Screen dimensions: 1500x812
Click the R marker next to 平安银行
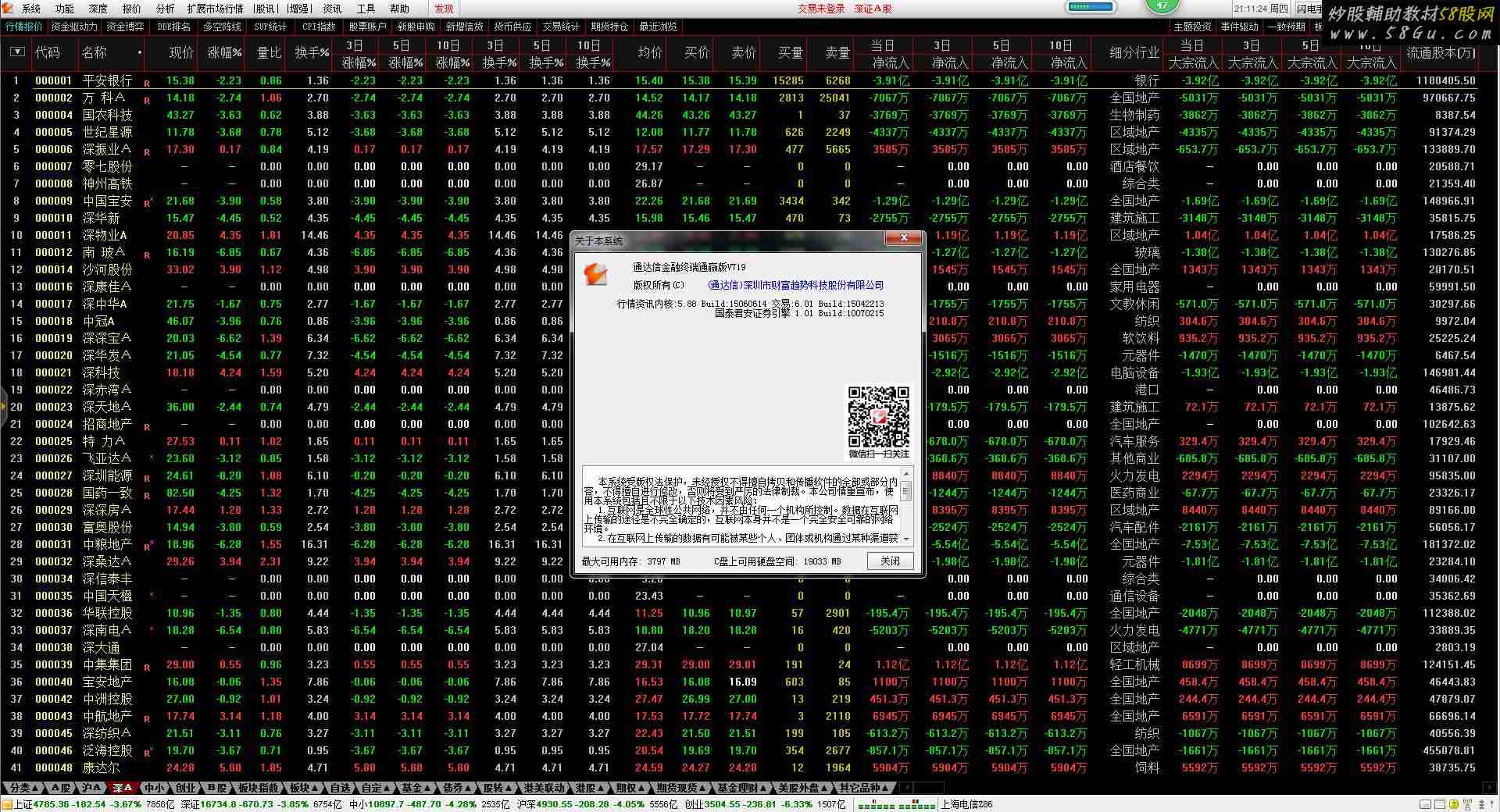pos(146,83)
